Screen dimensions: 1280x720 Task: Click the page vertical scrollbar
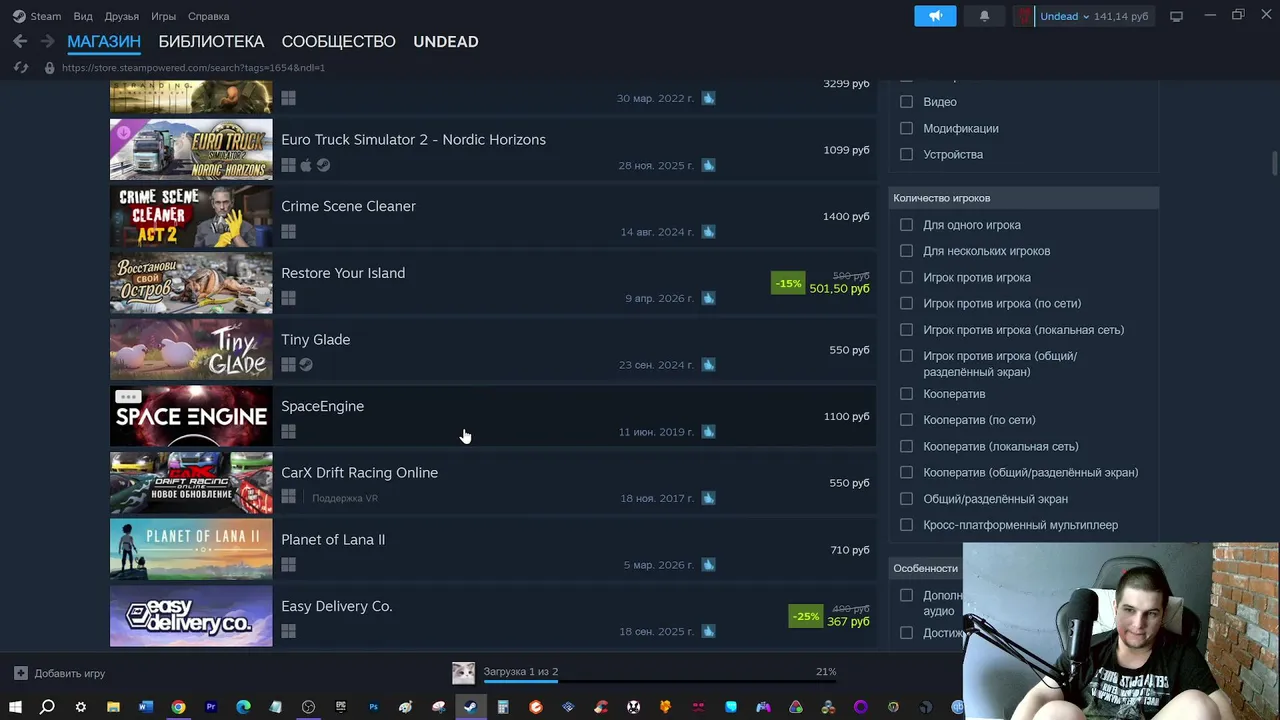[x=1274, y=162]
